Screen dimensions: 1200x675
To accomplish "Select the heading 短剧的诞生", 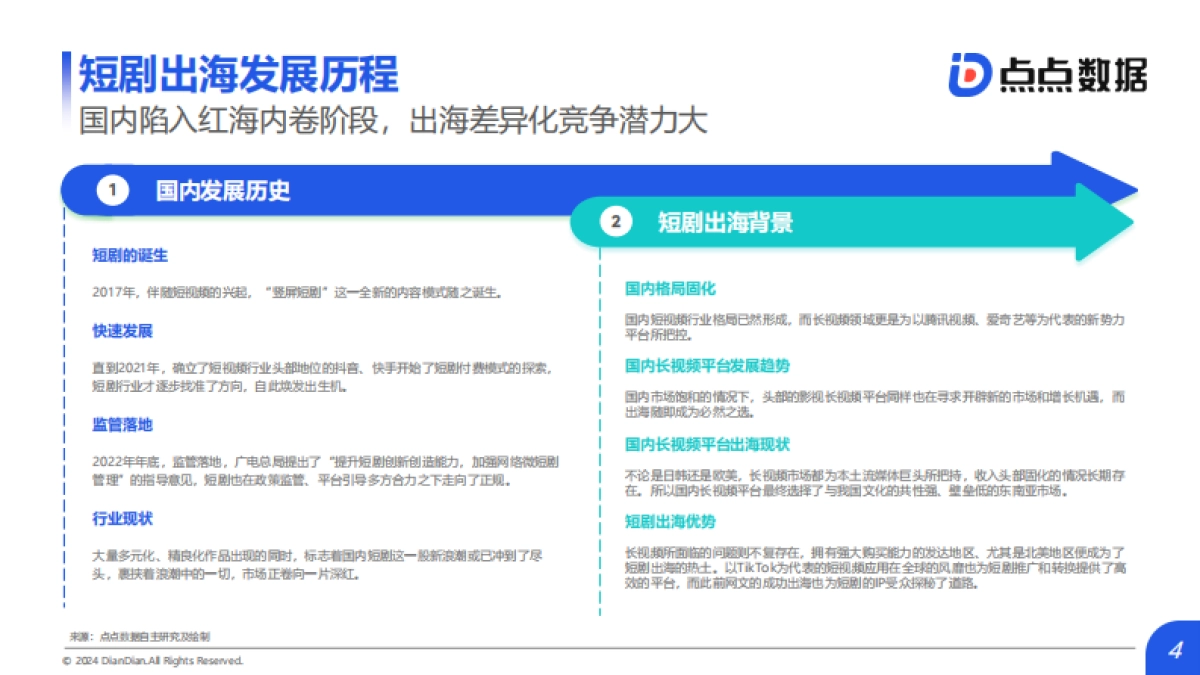I will point(129,256).
